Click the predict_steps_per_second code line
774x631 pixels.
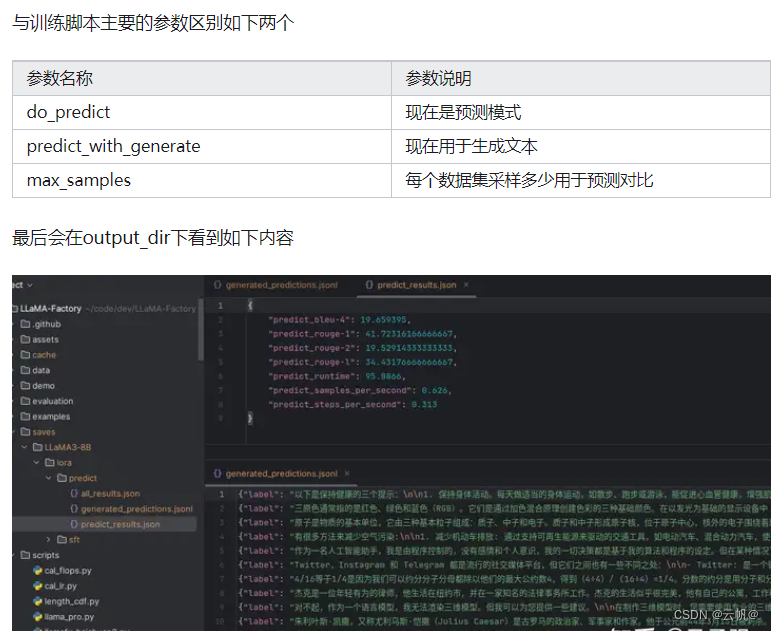352,404
